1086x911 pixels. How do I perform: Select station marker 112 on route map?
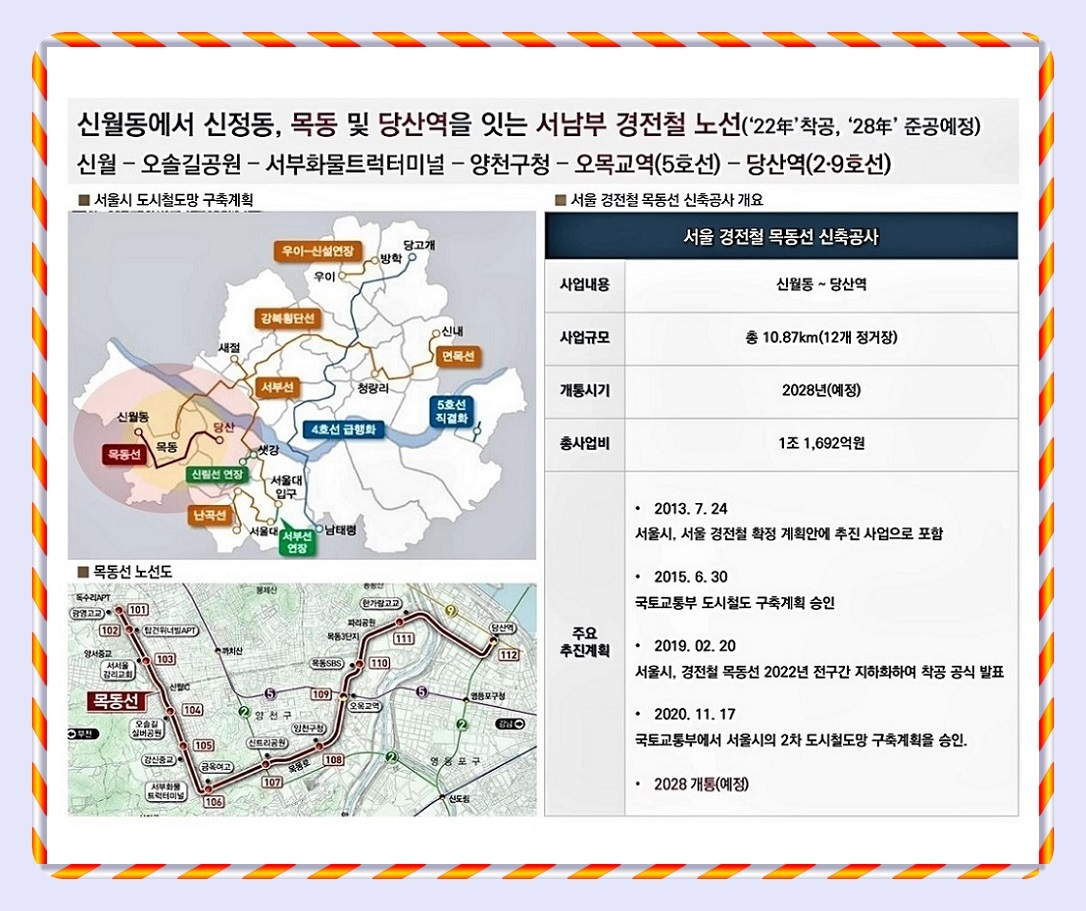click(x=508, y=655)
